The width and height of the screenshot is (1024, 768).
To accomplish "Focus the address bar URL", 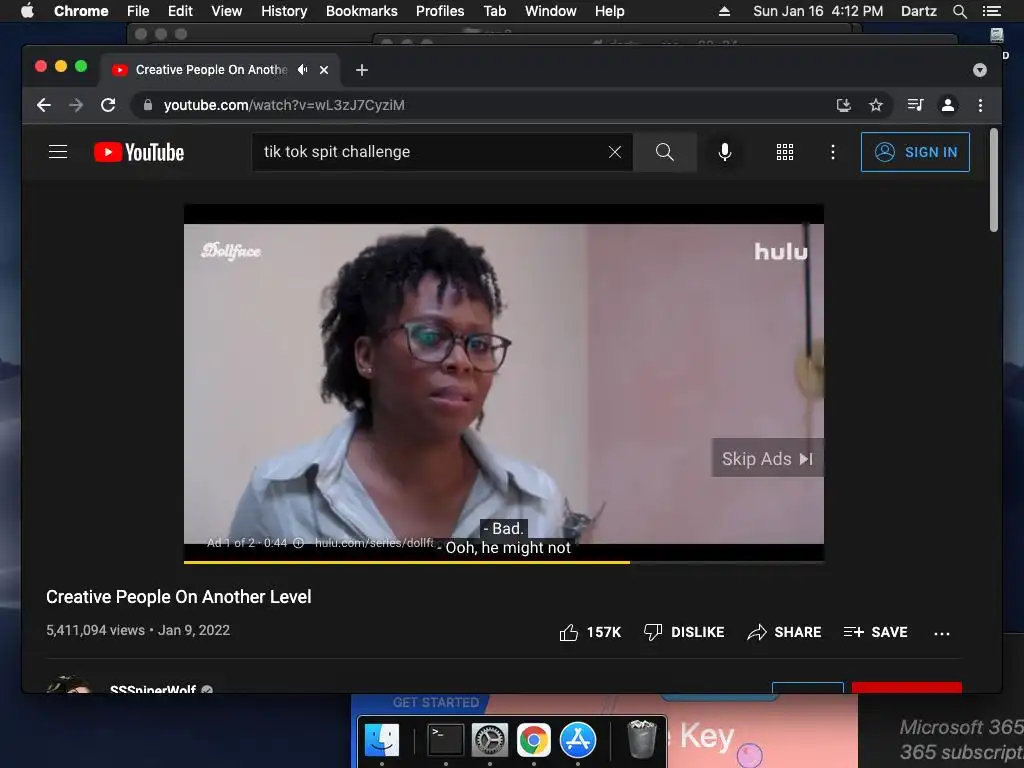I will 284,105.
